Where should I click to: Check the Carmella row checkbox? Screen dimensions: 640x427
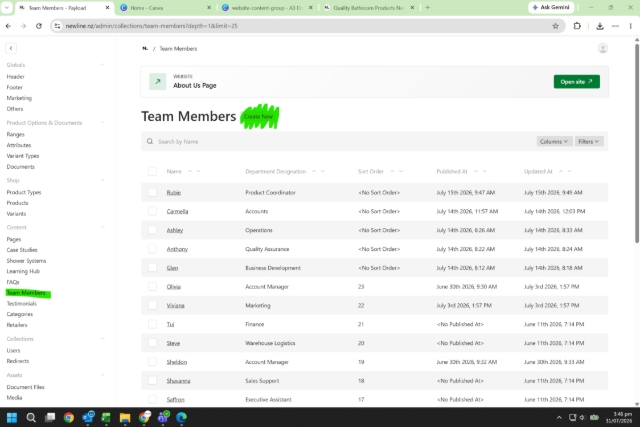pos(152,211)
